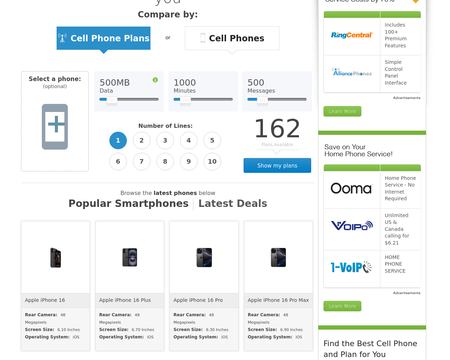
Task: Select 1 as number of lines
Action: [x=118, y=140]
